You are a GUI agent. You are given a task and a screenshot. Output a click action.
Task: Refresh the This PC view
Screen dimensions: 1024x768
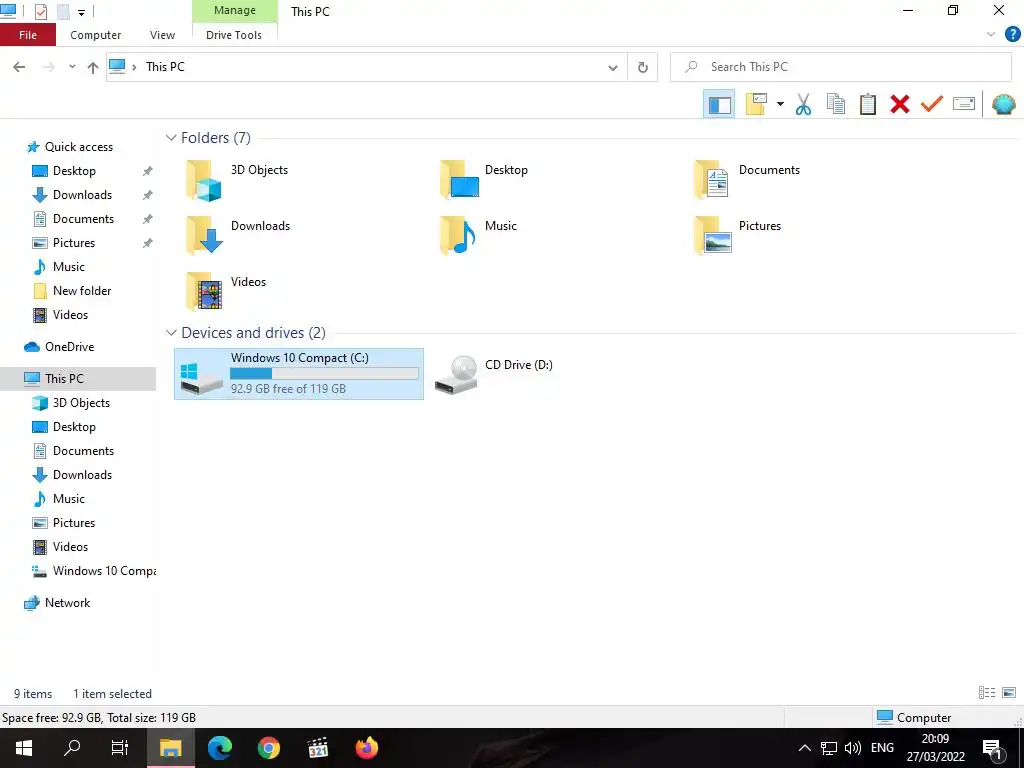point(643,67)
